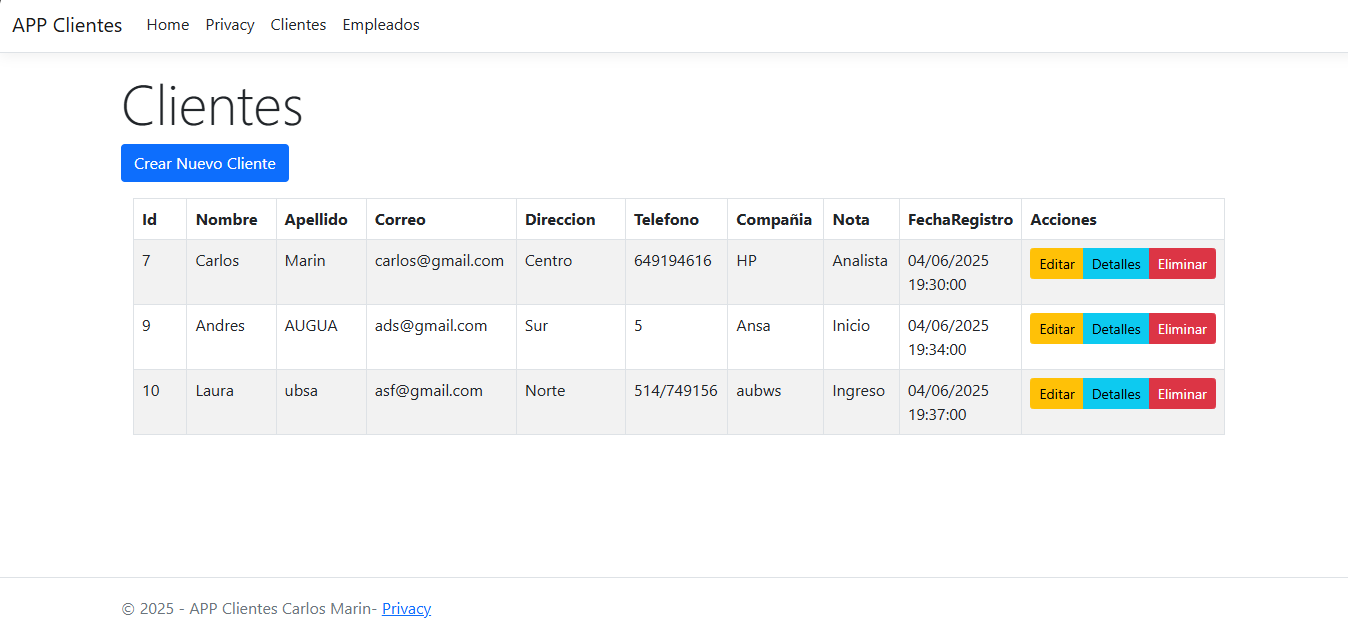Open Detalles for client Andres
Image resolution: width=1348 pixels, height=629 pixels.
tap(1115, 328)
